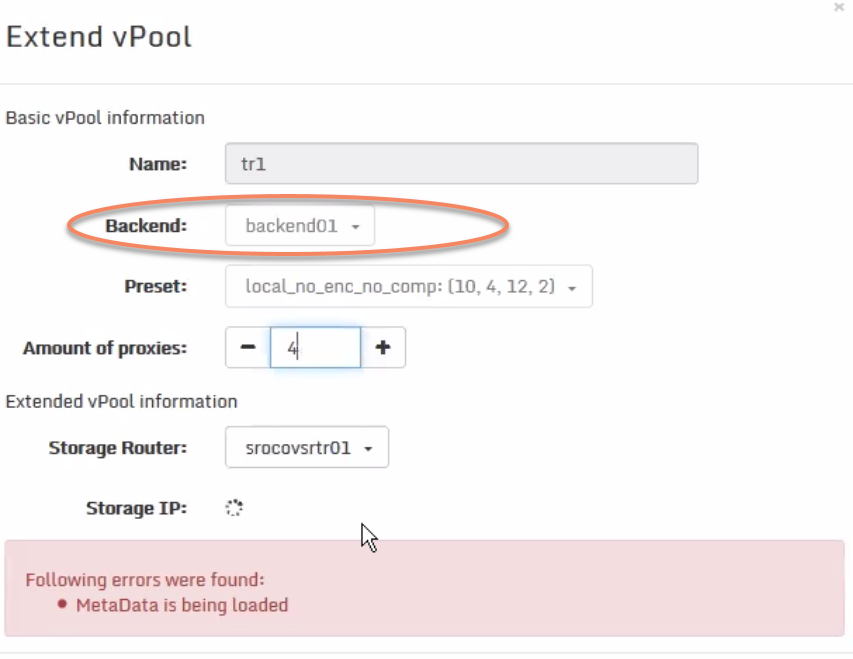Viewport: 853px width, 659px height.
Task: Click the chevron on the Backend selector
Action: click(355, 226)
